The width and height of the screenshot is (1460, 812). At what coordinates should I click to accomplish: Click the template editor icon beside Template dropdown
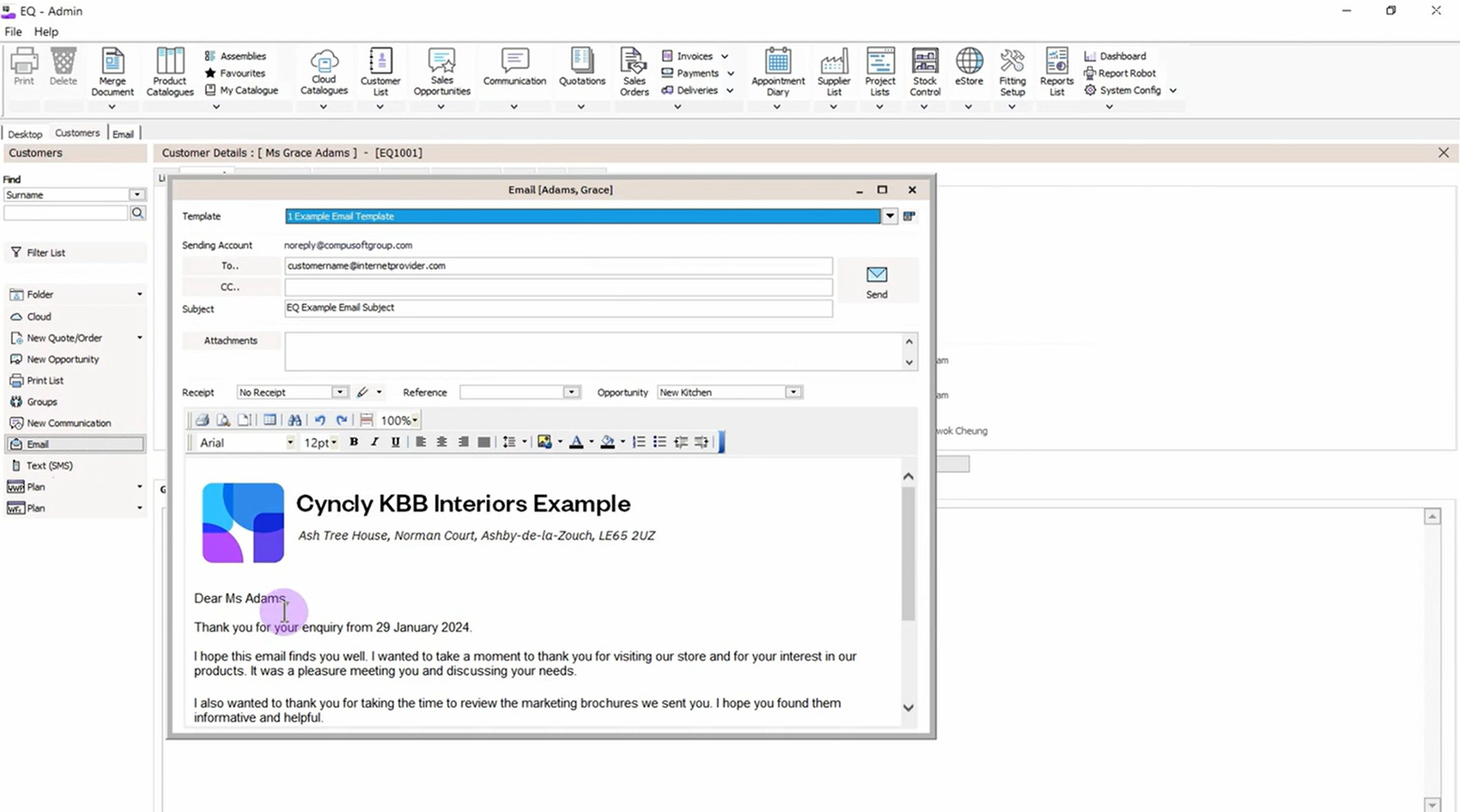click(909, 216)
